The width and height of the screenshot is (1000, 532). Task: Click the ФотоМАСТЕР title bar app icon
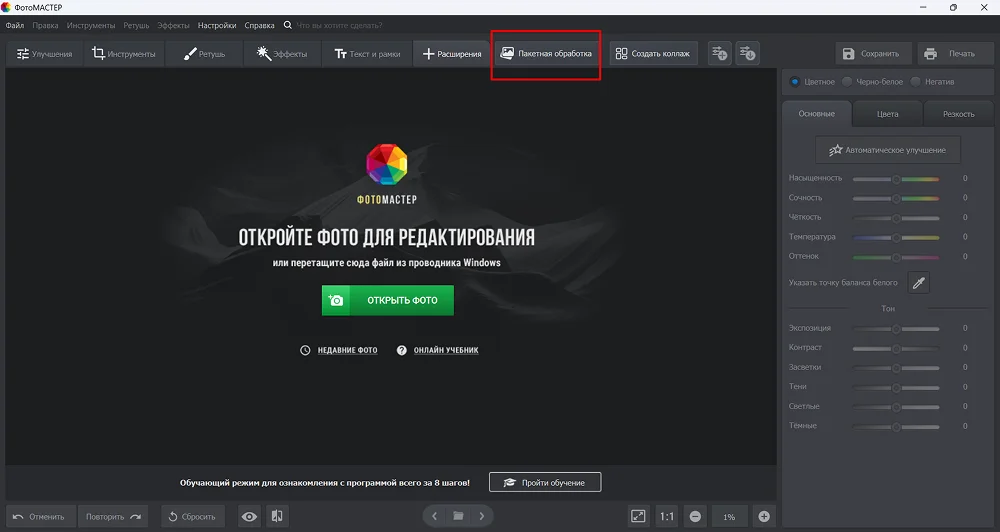point(6,8)
